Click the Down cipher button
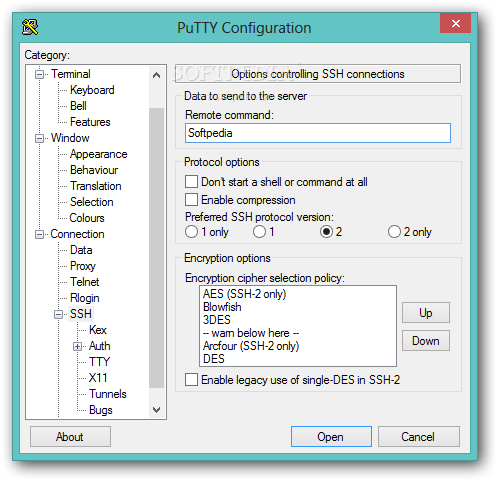498x481 pixels. point(426,341)
